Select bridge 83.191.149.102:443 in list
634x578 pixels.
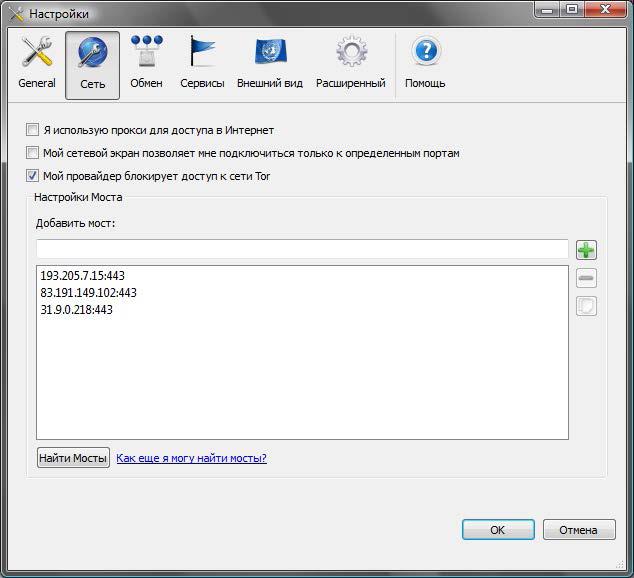(88, 293)
